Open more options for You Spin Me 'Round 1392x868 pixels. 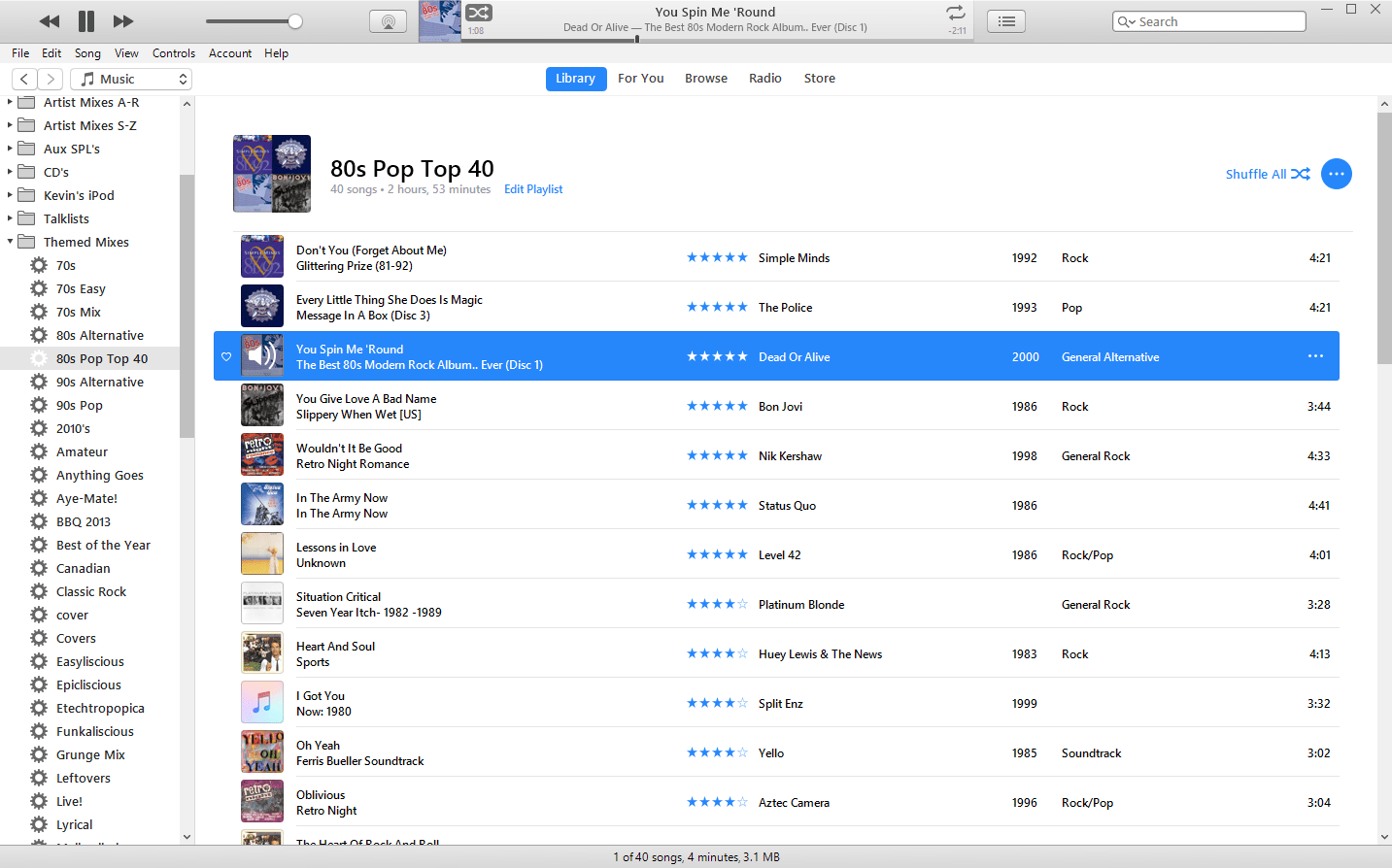pos(1315,356)
